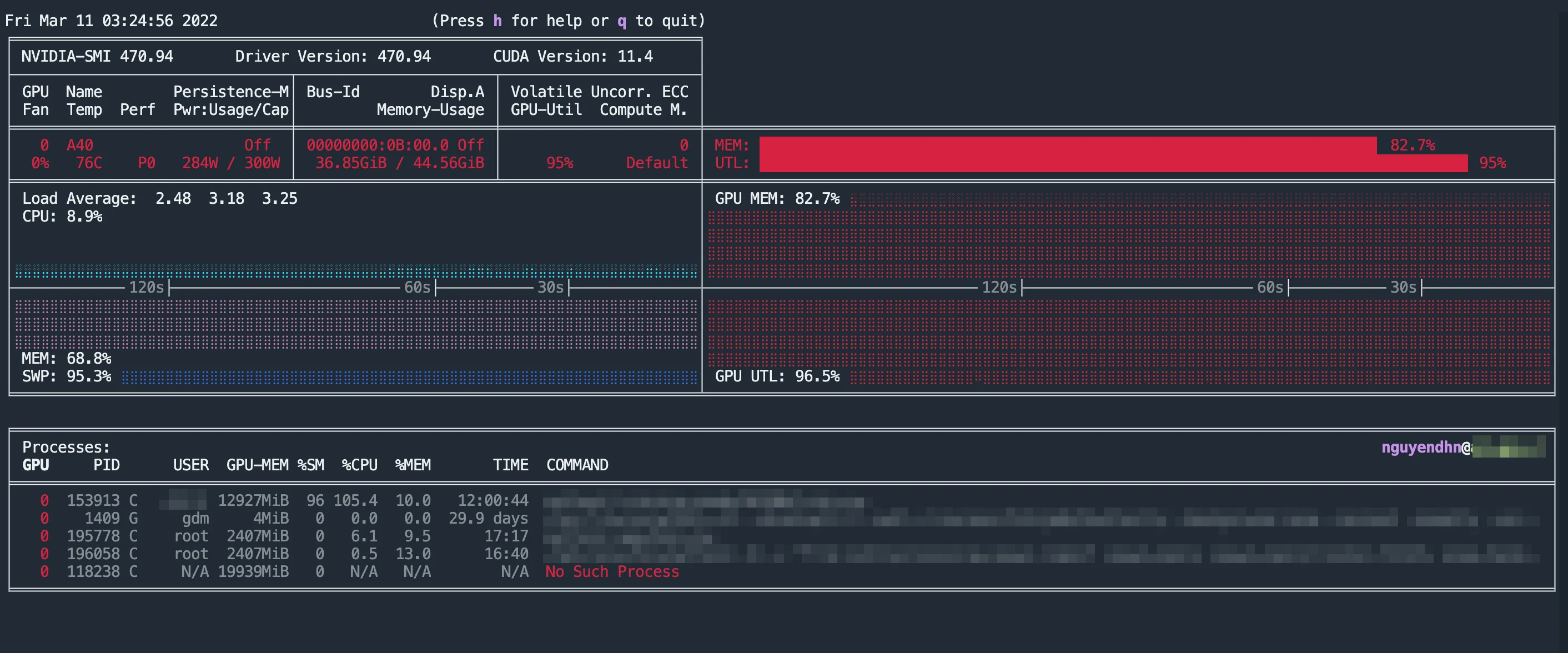Click the 30s marker on CPU history graph

pyautogui.click(x=550, y=288)
